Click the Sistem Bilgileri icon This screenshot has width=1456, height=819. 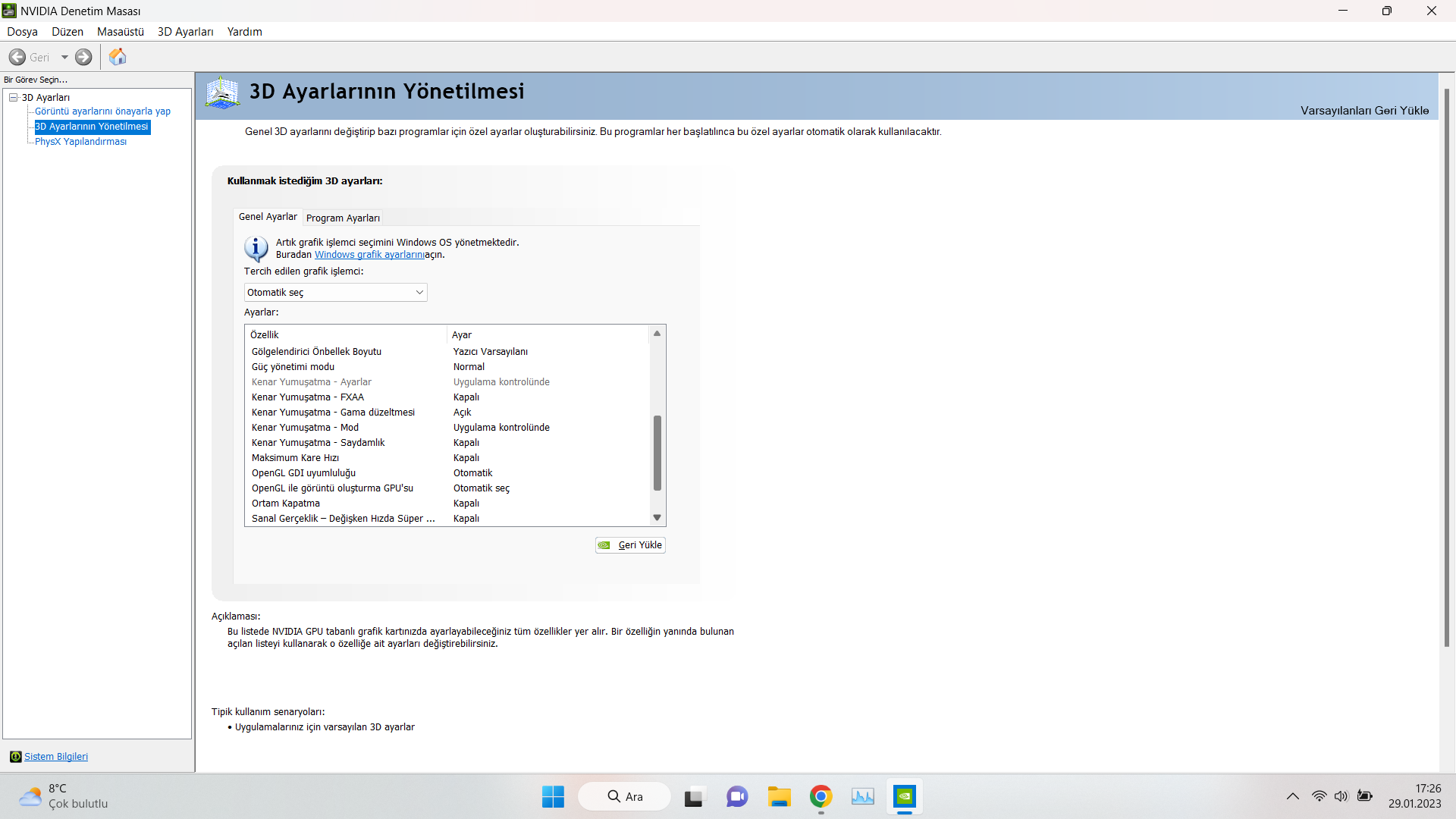pyautogui.click(x=15, y=757)
